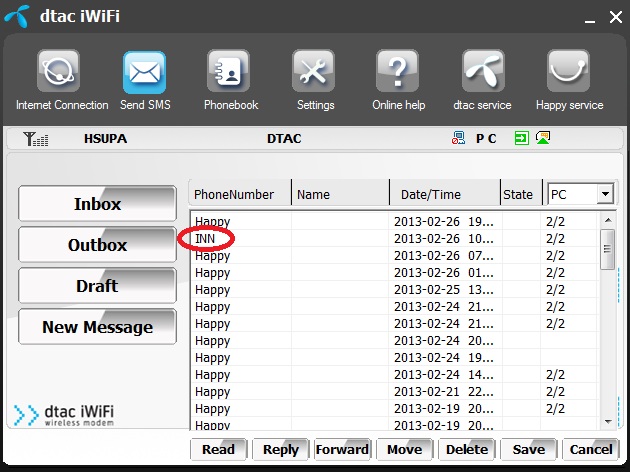Sort by Date/Time column header
This screenshot has width=630, height=472.
tap(445, 194)
